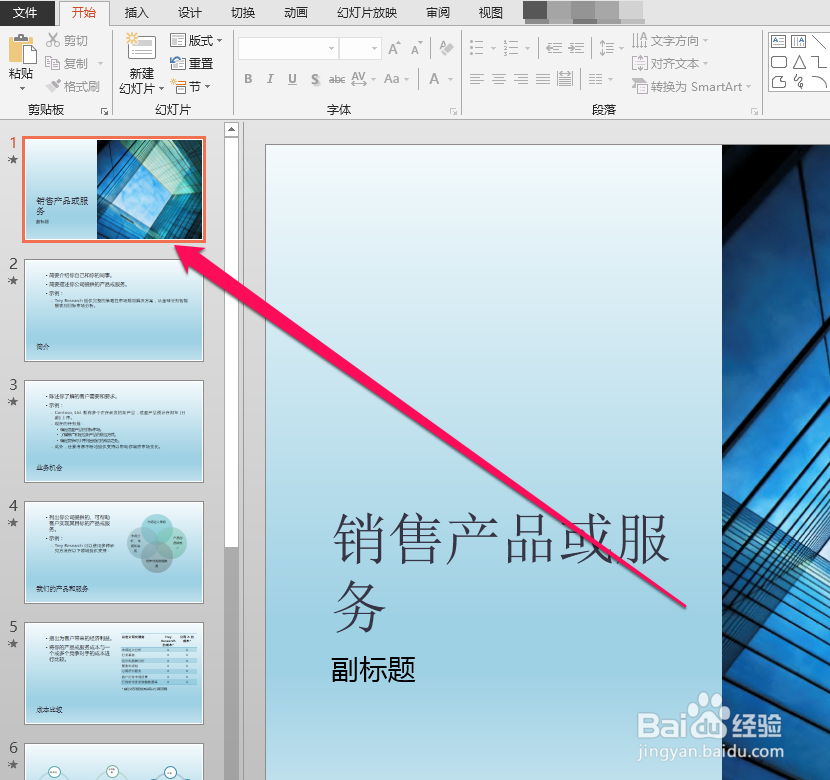830x780 pixels.
Task: Click scroll-up arrow in slide panel
Action: pos(231,129)
